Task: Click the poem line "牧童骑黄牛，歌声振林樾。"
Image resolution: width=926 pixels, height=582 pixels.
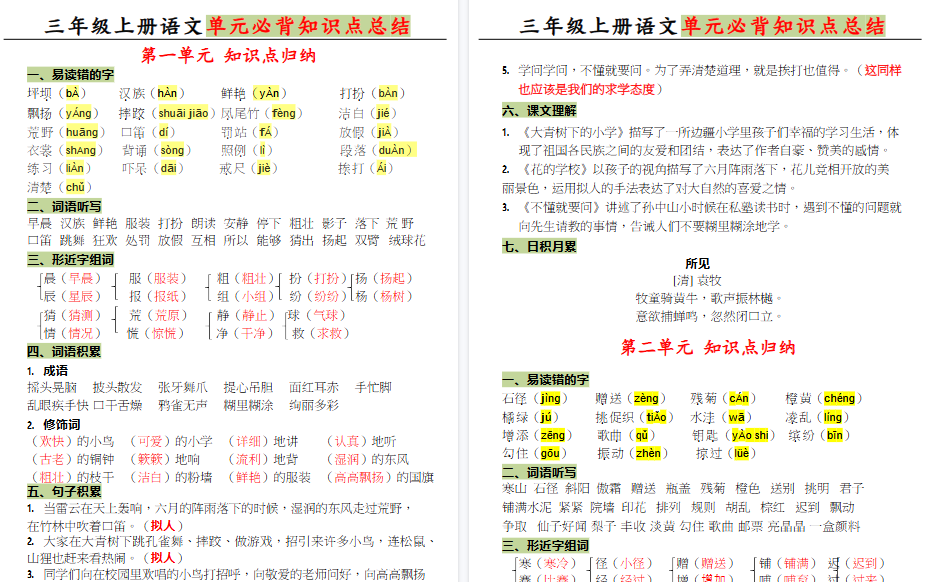Action: point(709,298)
